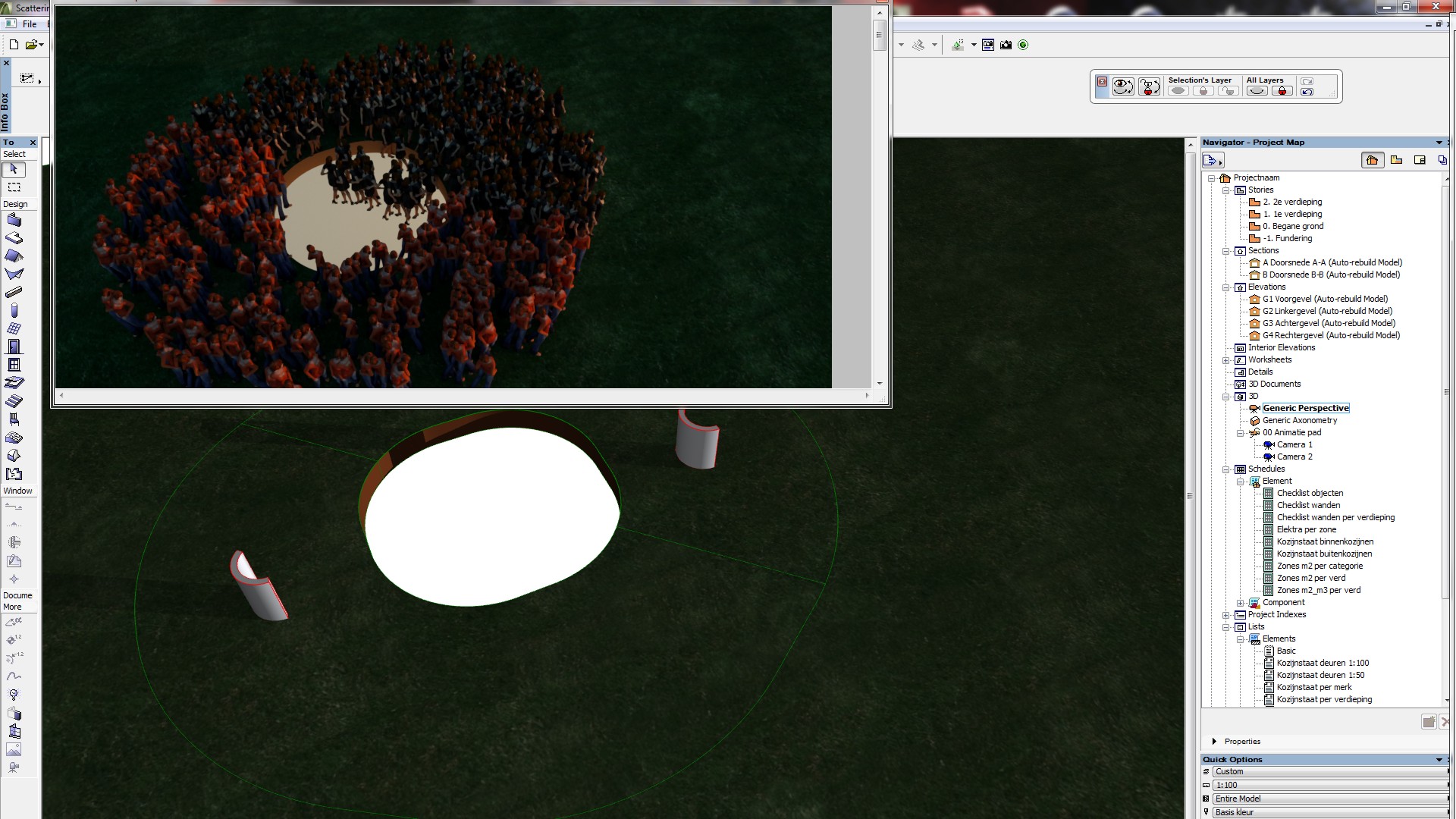Screen dimensions: 1456x819
Task: Pick the Column tool
Action: [14, 311]
